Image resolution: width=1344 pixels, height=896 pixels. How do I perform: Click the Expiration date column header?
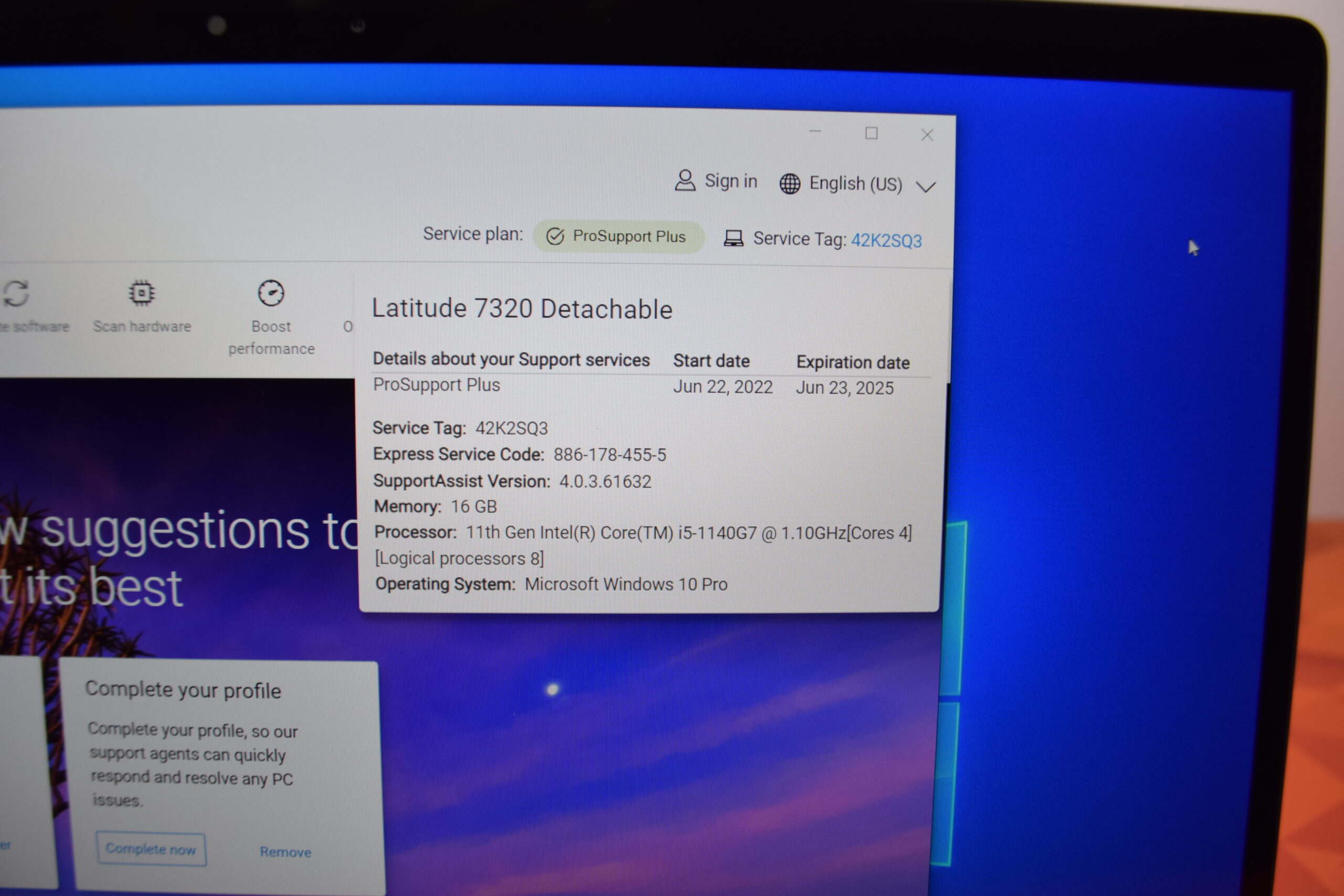[x=853, y=362]
